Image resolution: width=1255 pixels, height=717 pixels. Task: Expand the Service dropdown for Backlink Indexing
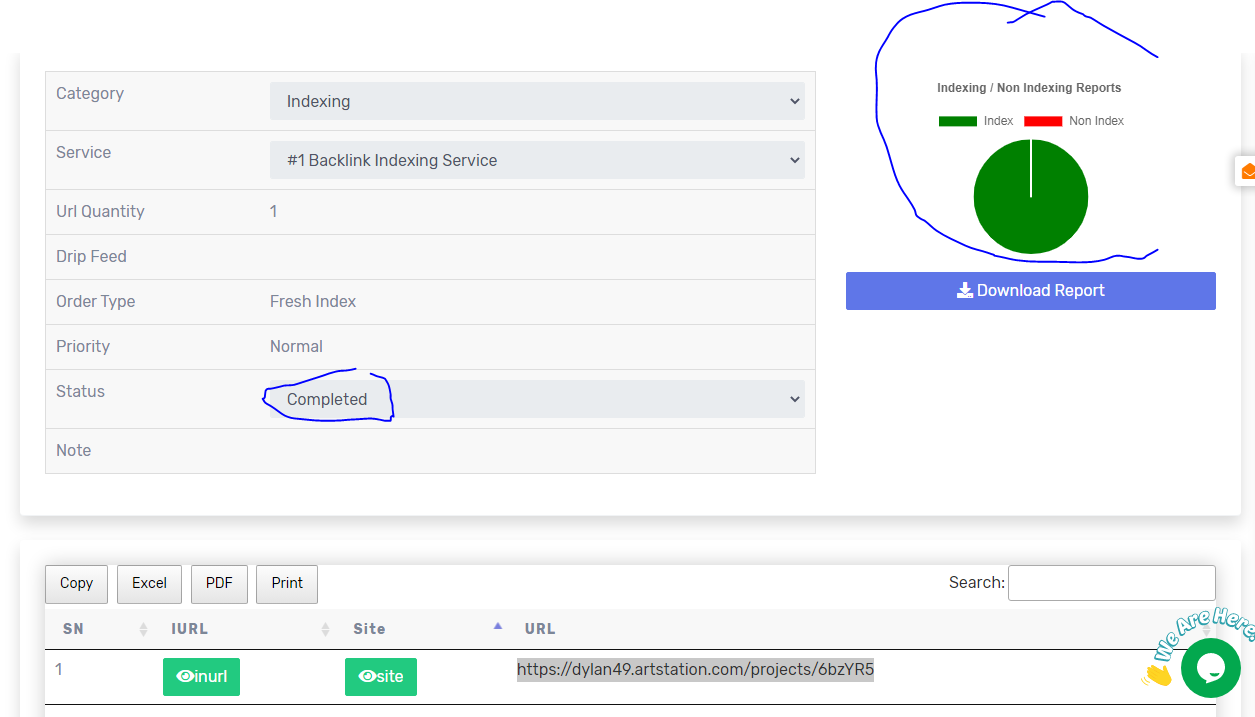click(x=537, y=160)
